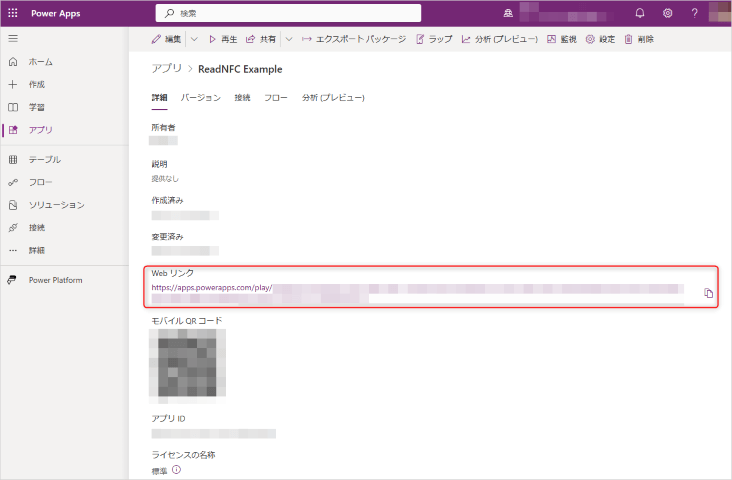
Task: Click エクスポート パッケージ
Action: click(x=354, y=39)
